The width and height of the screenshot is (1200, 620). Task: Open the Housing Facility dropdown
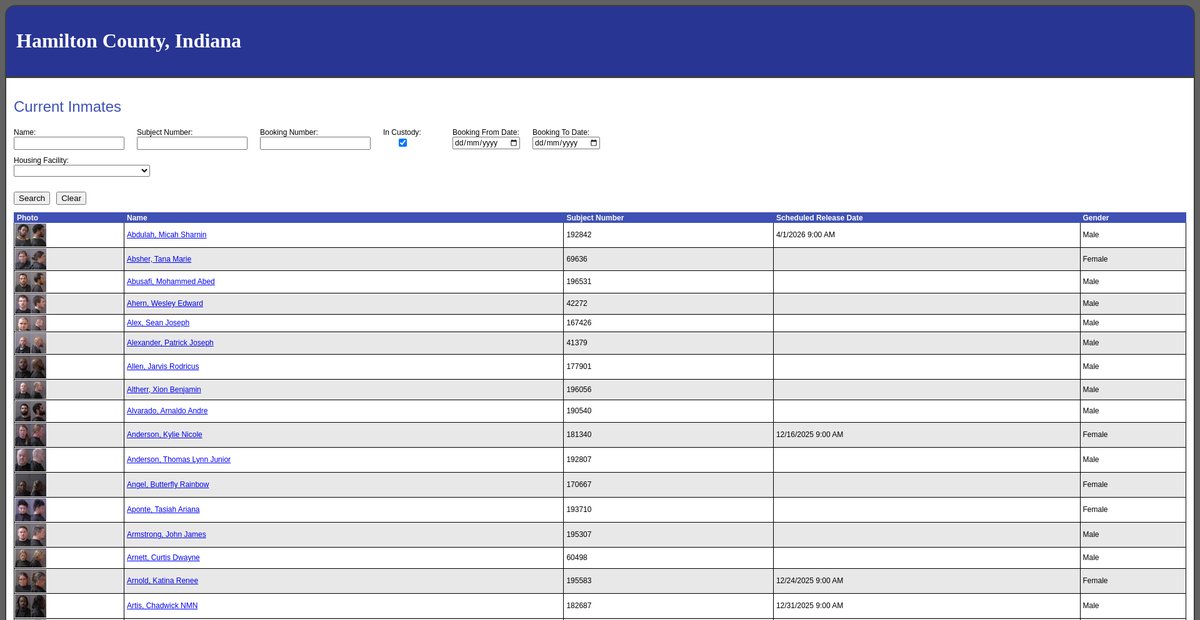click(82, 171)
